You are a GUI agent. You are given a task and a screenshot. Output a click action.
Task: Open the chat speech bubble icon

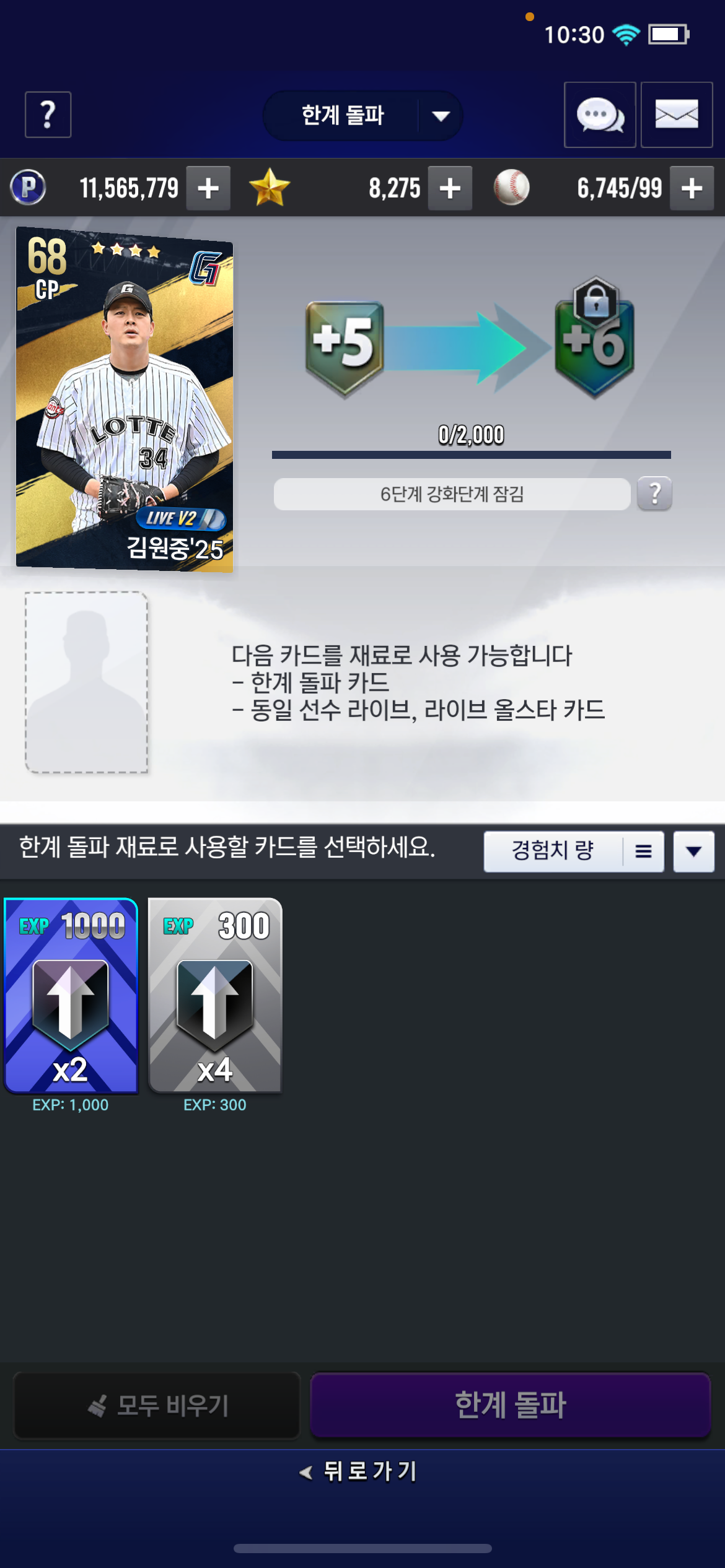(600, 115)
